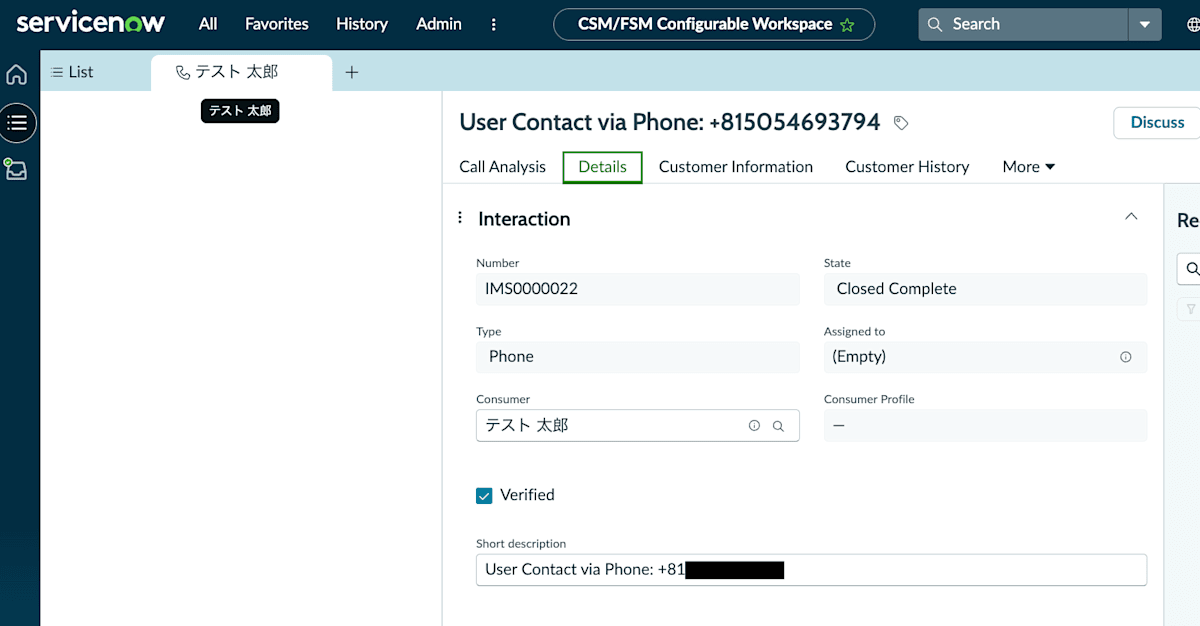Collapse the Interaction section chevron
The height and width of the screenshot is (626, 1200).
pyautogui.click(x=1131, y=217)
